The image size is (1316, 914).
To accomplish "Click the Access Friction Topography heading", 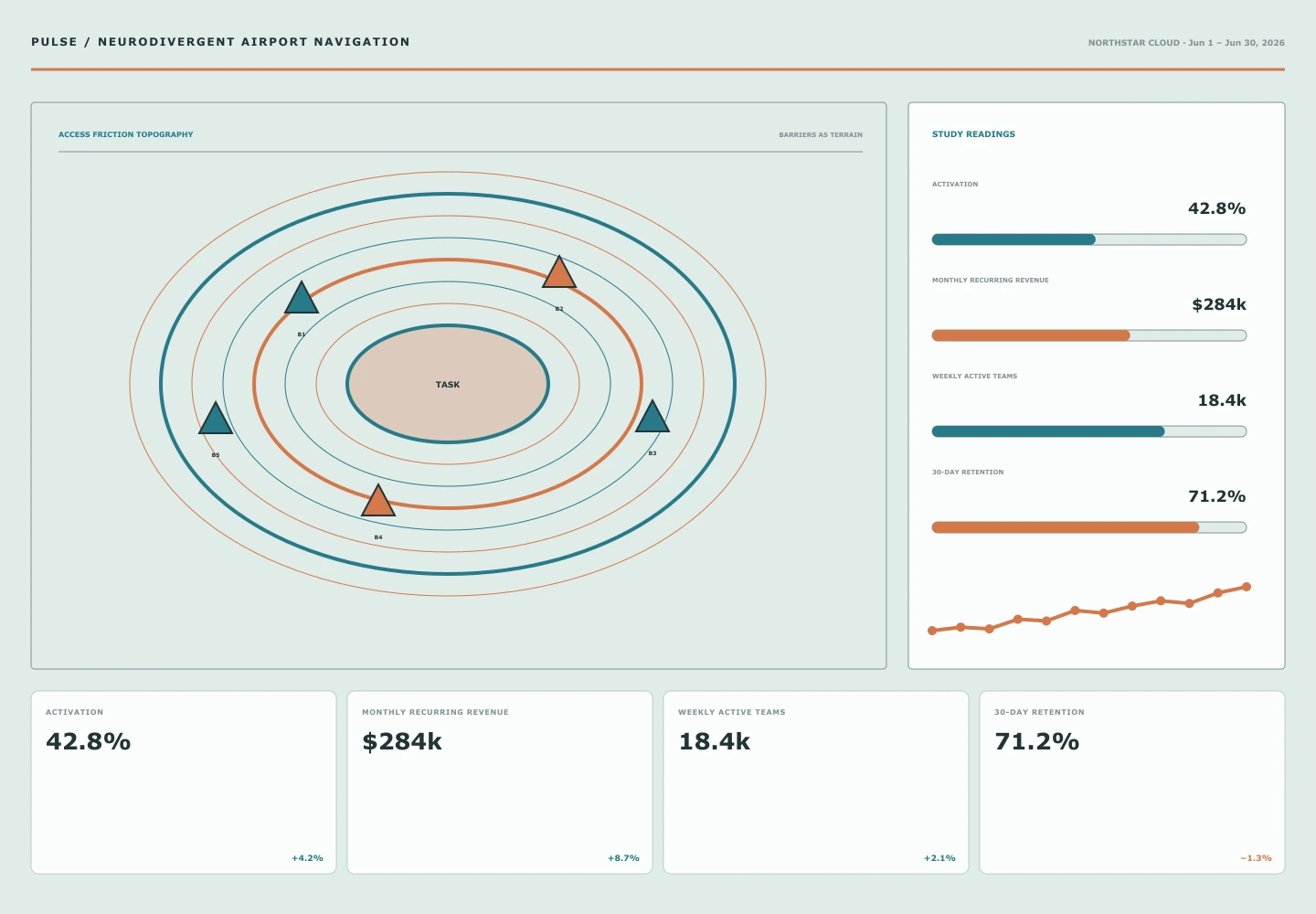I will point(126,134).
